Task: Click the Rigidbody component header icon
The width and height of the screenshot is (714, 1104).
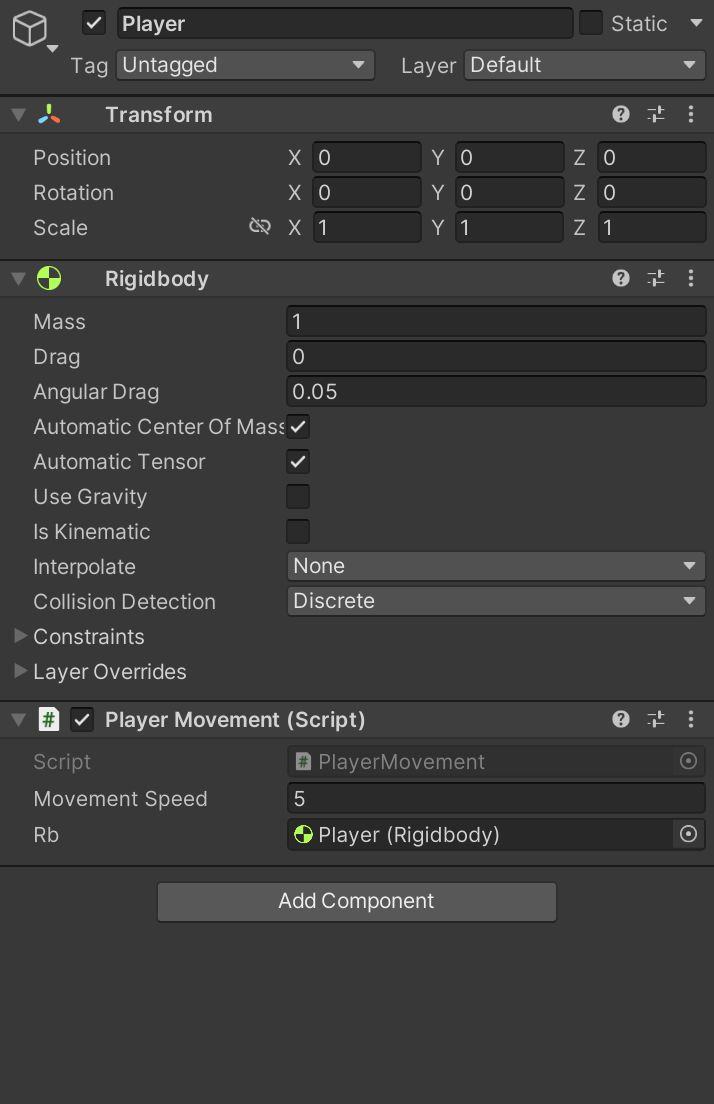Action: (x=49, y=278)
